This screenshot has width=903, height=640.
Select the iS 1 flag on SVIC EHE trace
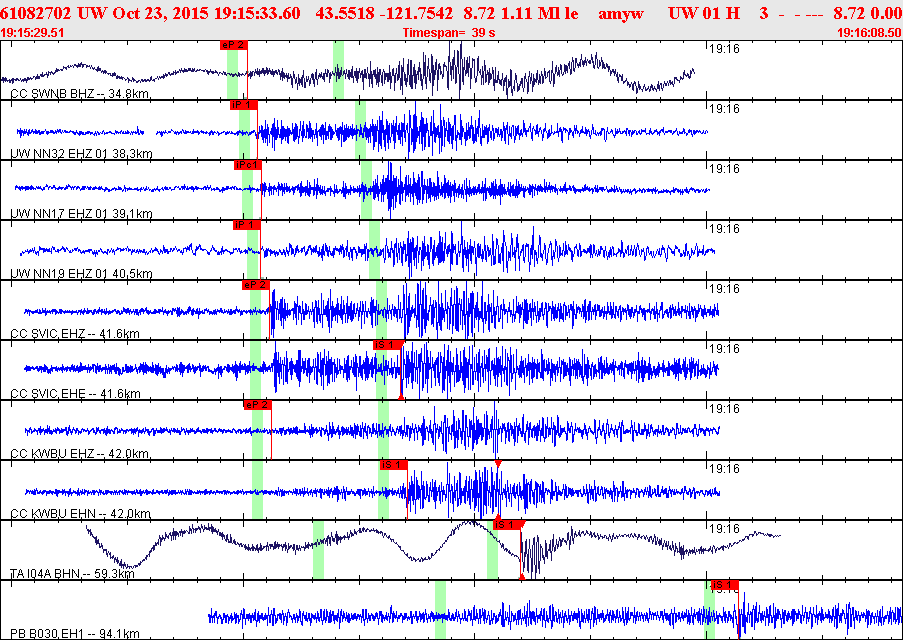(x=386, y=344)
